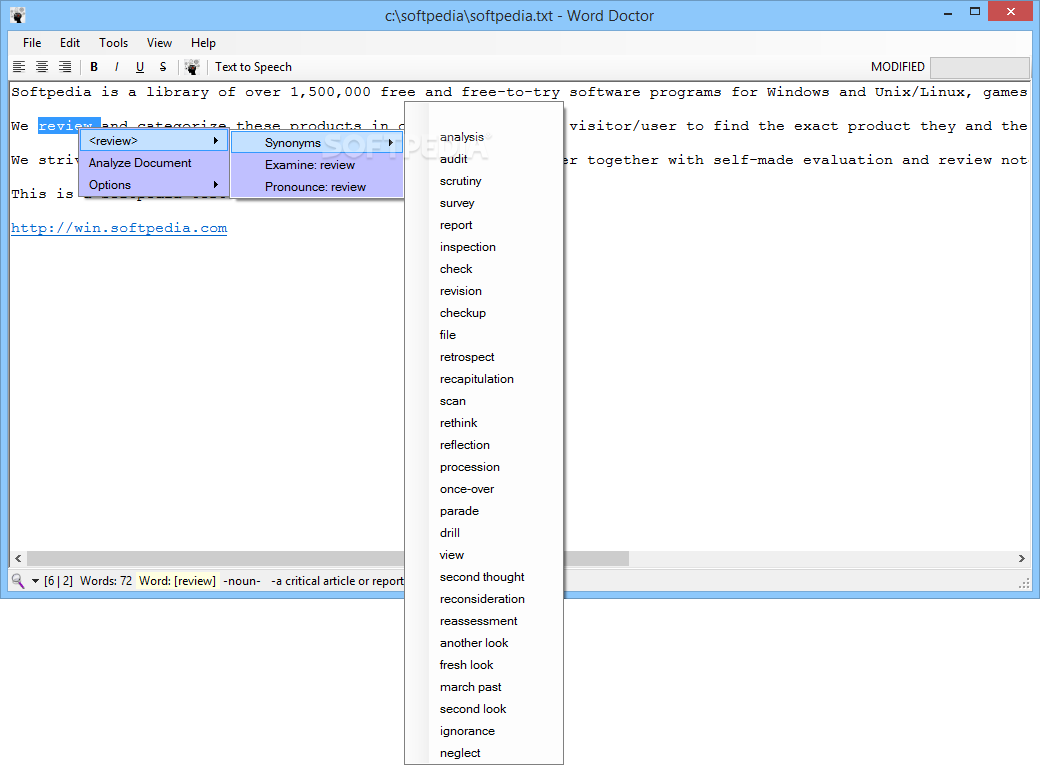
Task: Pick synonym 'check'
Action: tap(456, 269)
